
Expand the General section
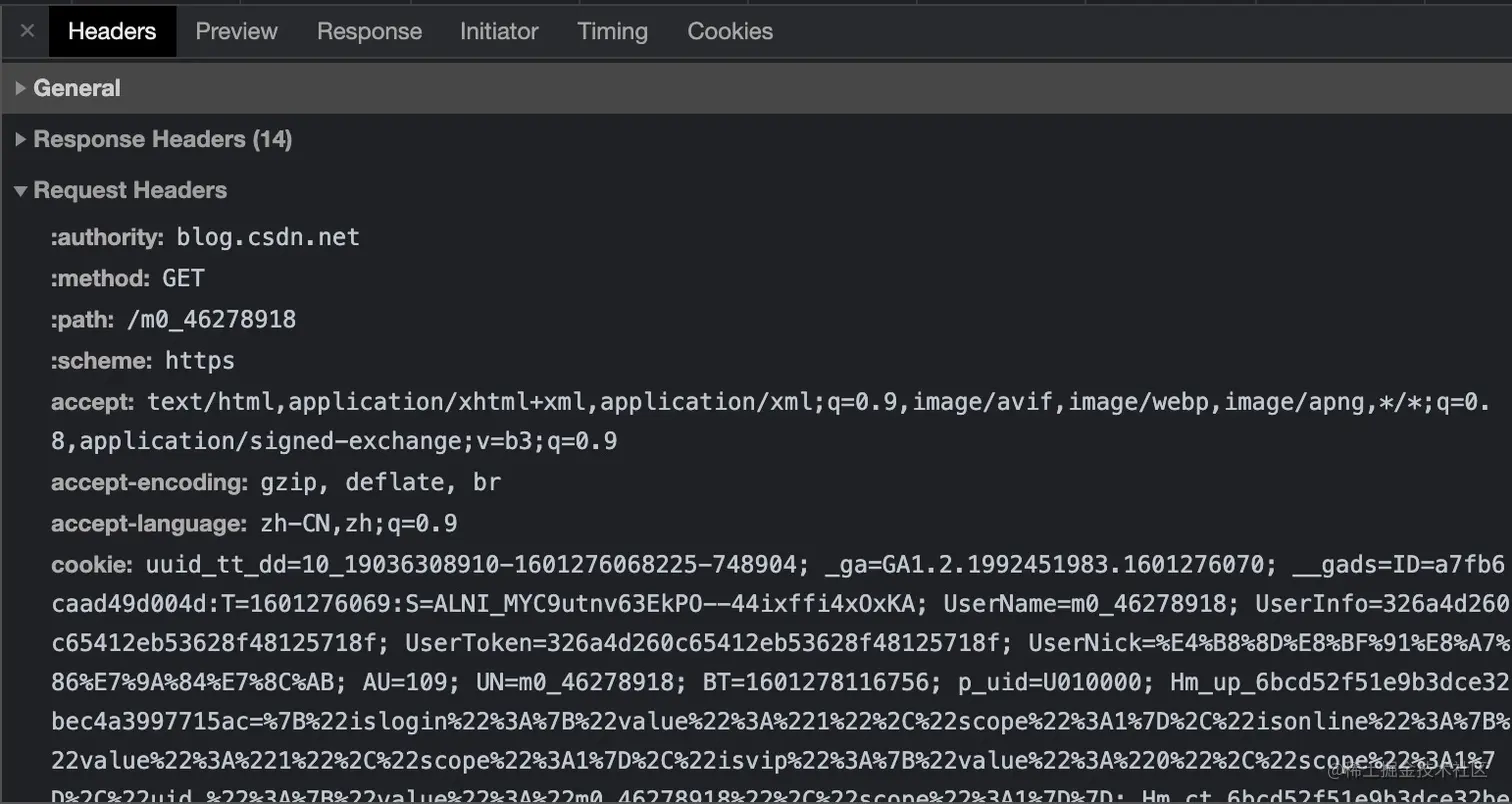[x=756, y=88]
